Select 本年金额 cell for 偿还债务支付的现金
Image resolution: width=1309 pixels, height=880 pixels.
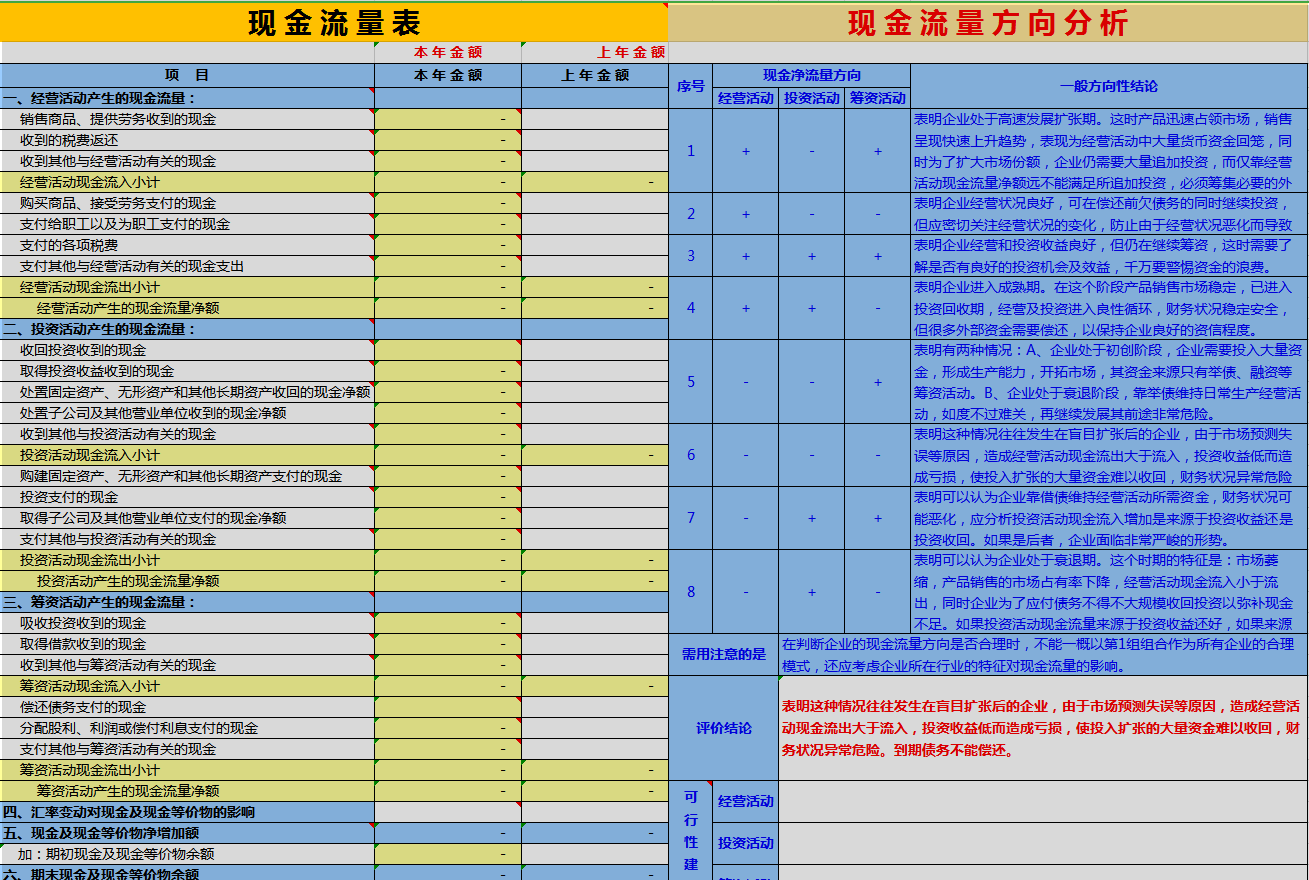[448, 707]
